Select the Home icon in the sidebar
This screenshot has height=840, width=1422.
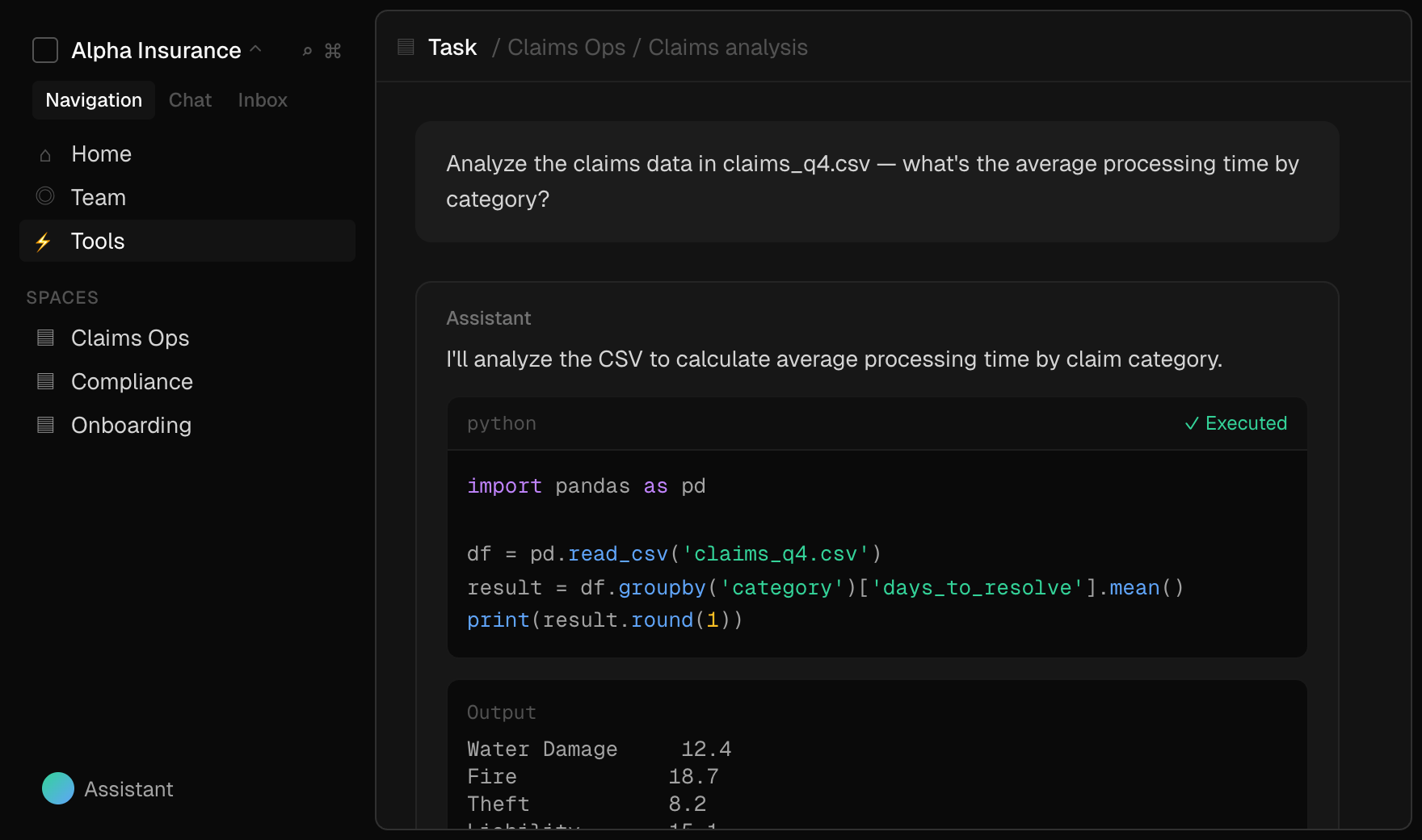pos(44,154)
